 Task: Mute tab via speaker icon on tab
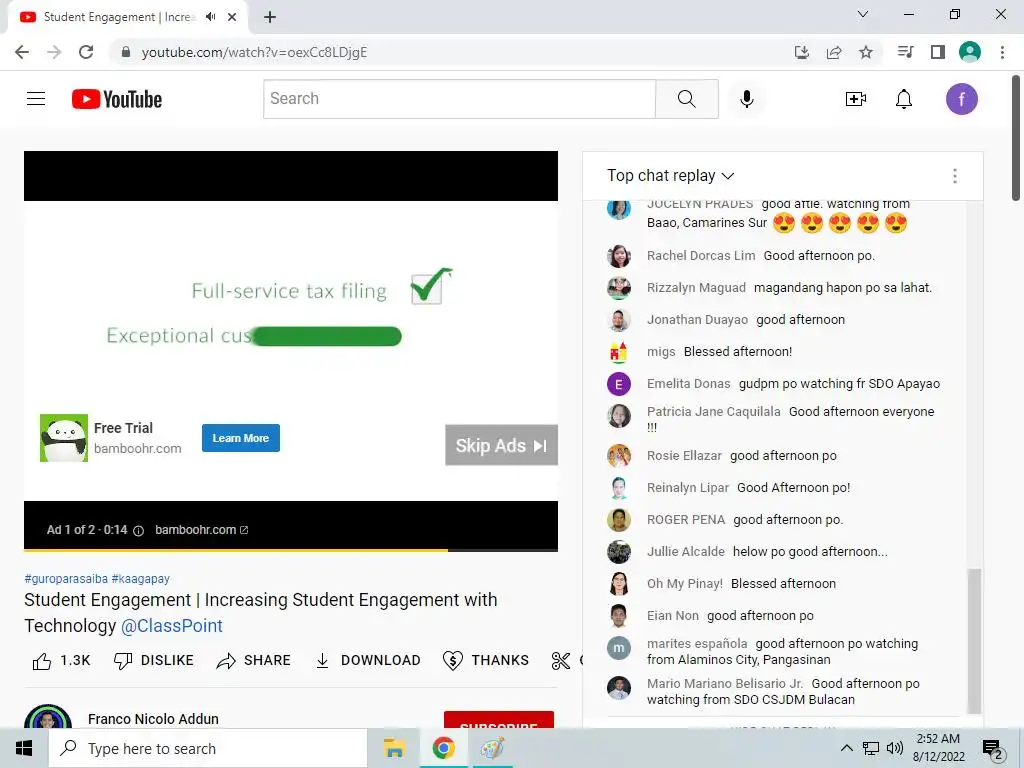(x=210, y=17)
